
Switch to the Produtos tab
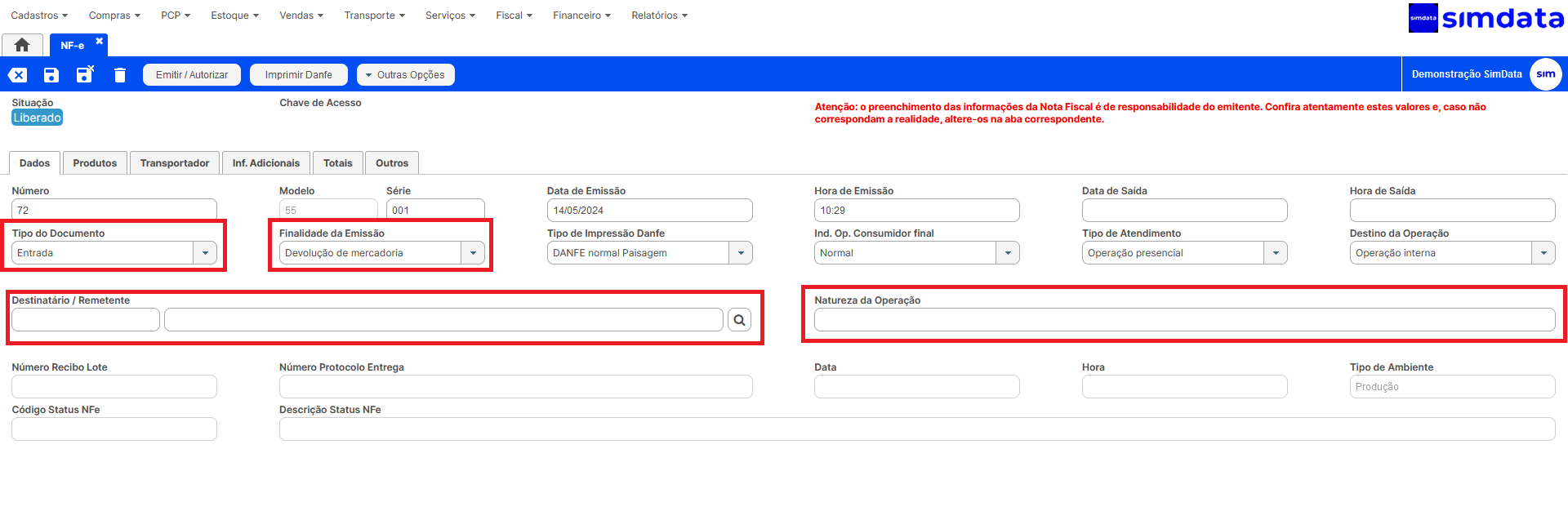coord(95,163)
